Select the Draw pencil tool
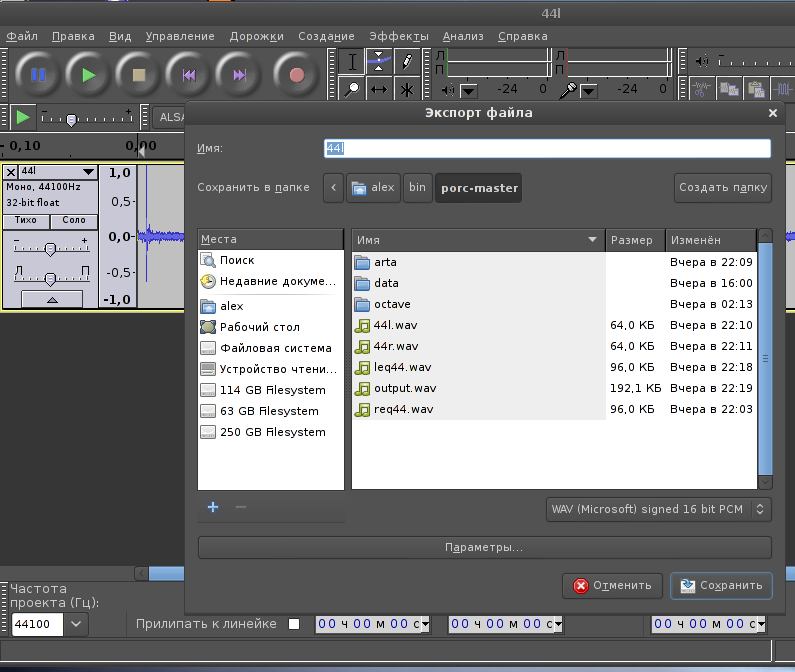 point(406,62)
